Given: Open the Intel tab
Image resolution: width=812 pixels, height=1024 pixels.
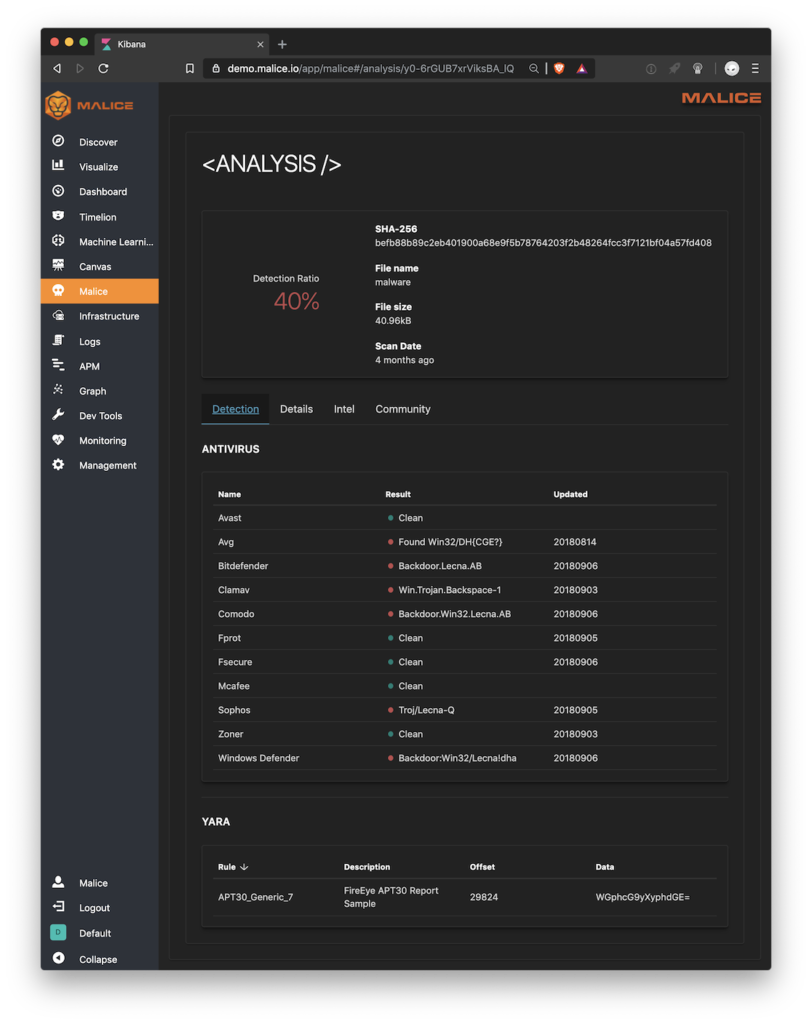Looking at the screenshot, I should pyautogui.click(x=344, y=409).
